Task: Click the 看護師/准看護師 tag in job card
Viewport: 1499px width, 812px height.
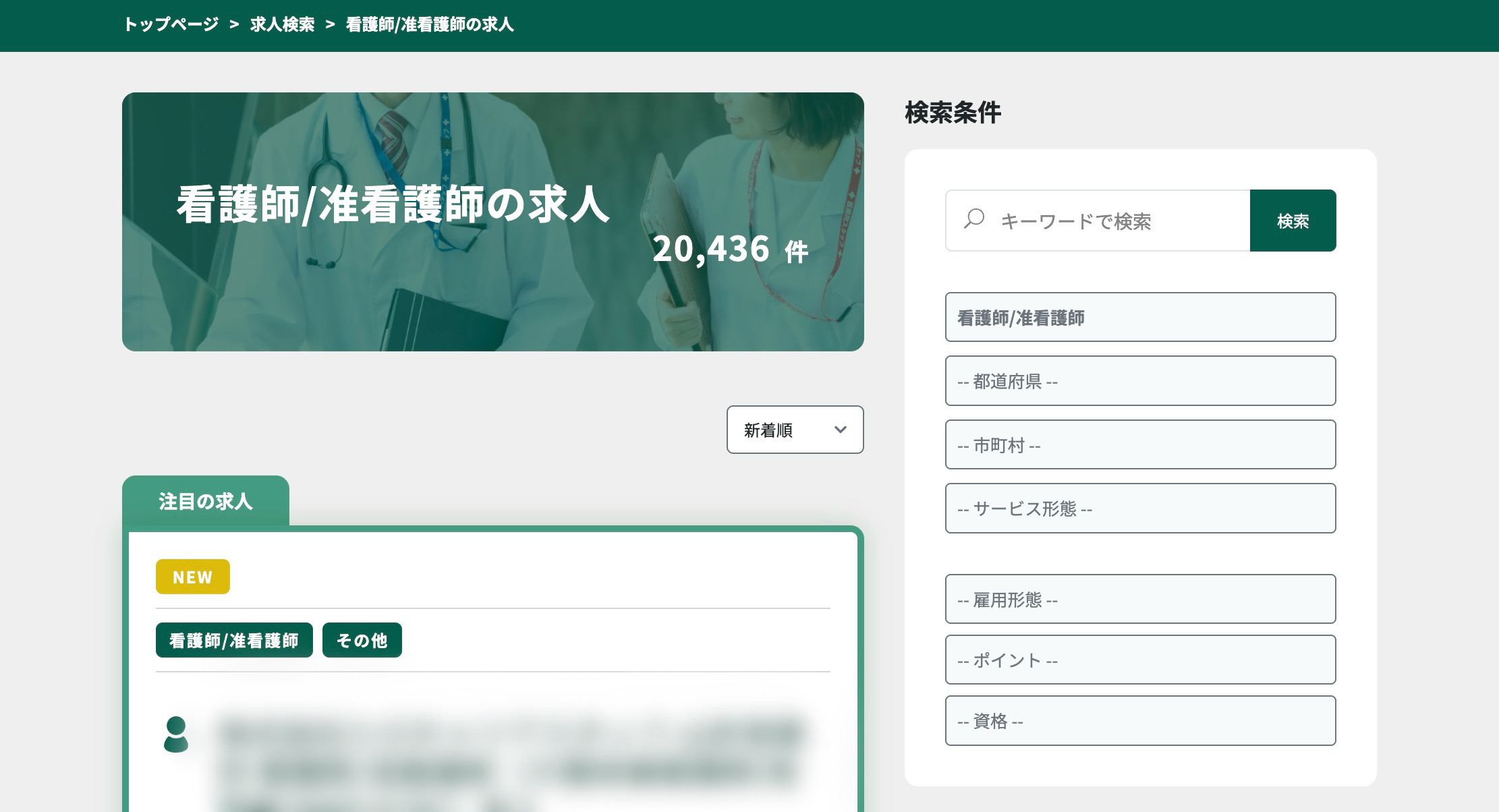Action: (233, 640)
